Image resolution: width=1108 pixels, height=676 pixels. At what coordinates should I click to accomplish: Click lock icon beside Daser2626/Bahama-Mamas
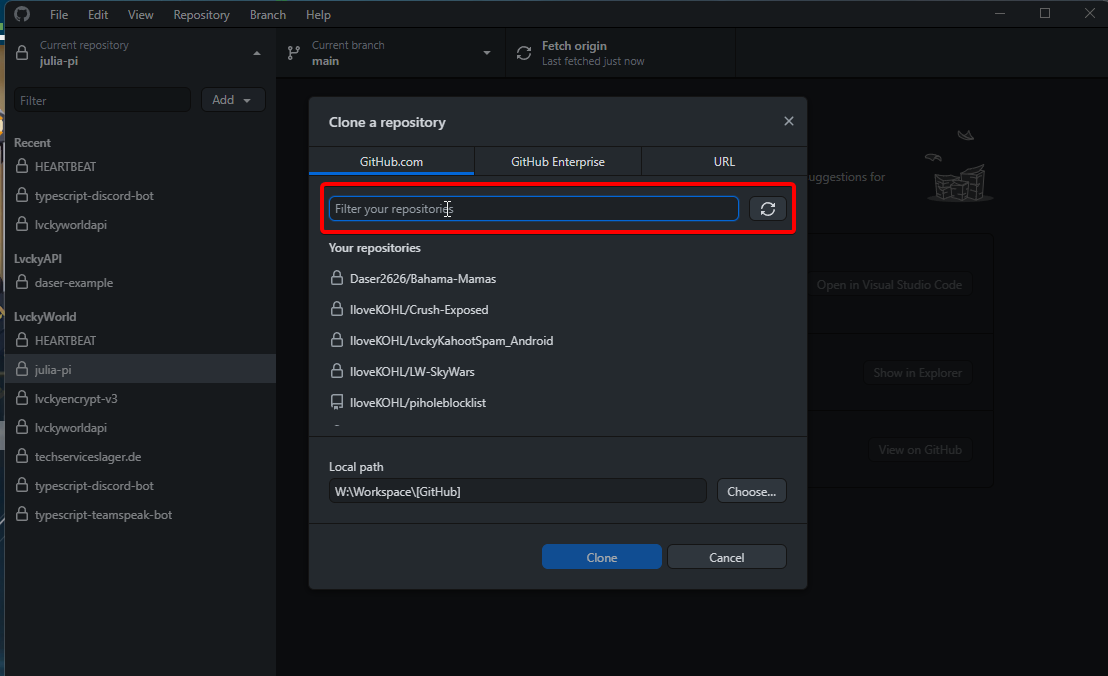[337, 279]
